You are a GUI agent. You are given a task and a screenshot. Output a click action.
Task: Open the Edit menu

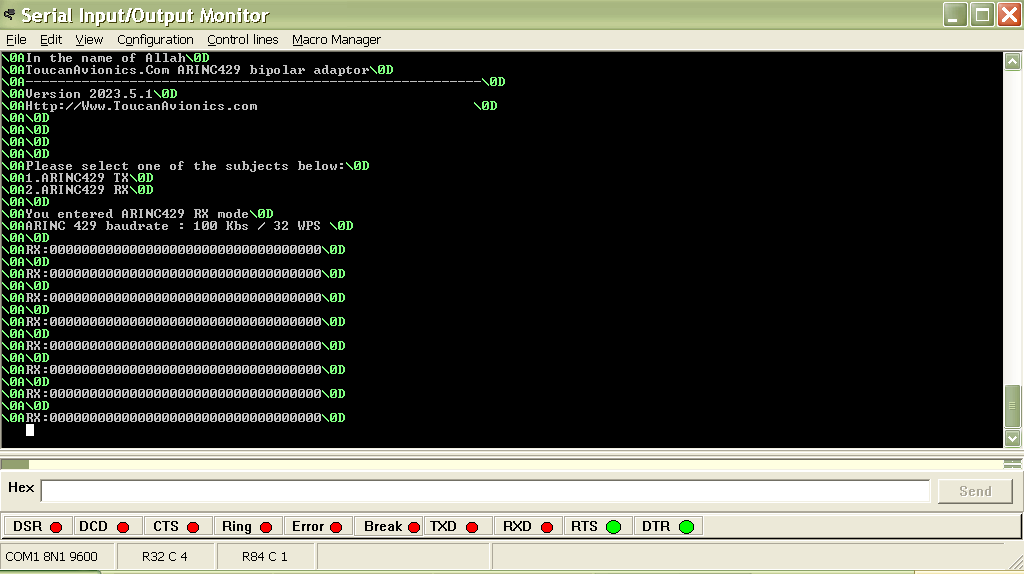pyautogui.click(x=51, y=40)
